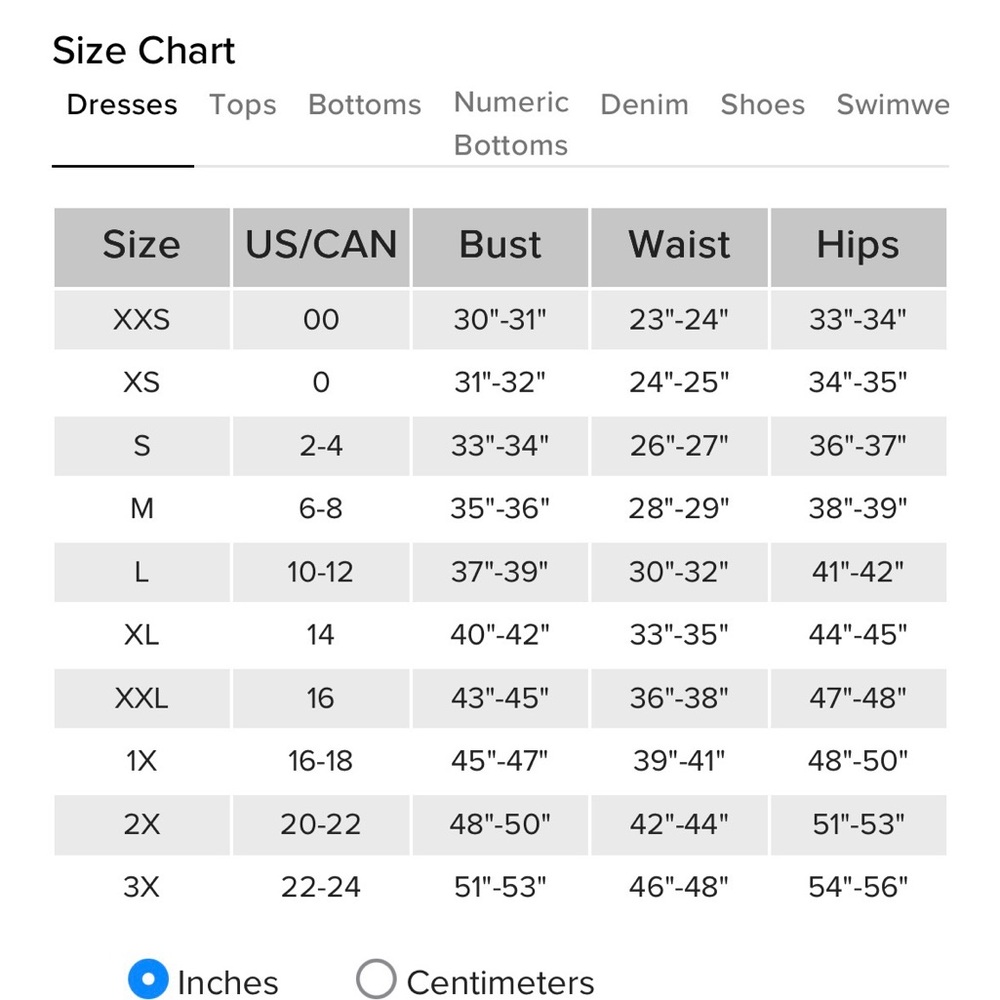Open the Bottoms size tab
Screen dimensions: 1000x1000
[365, 105]
